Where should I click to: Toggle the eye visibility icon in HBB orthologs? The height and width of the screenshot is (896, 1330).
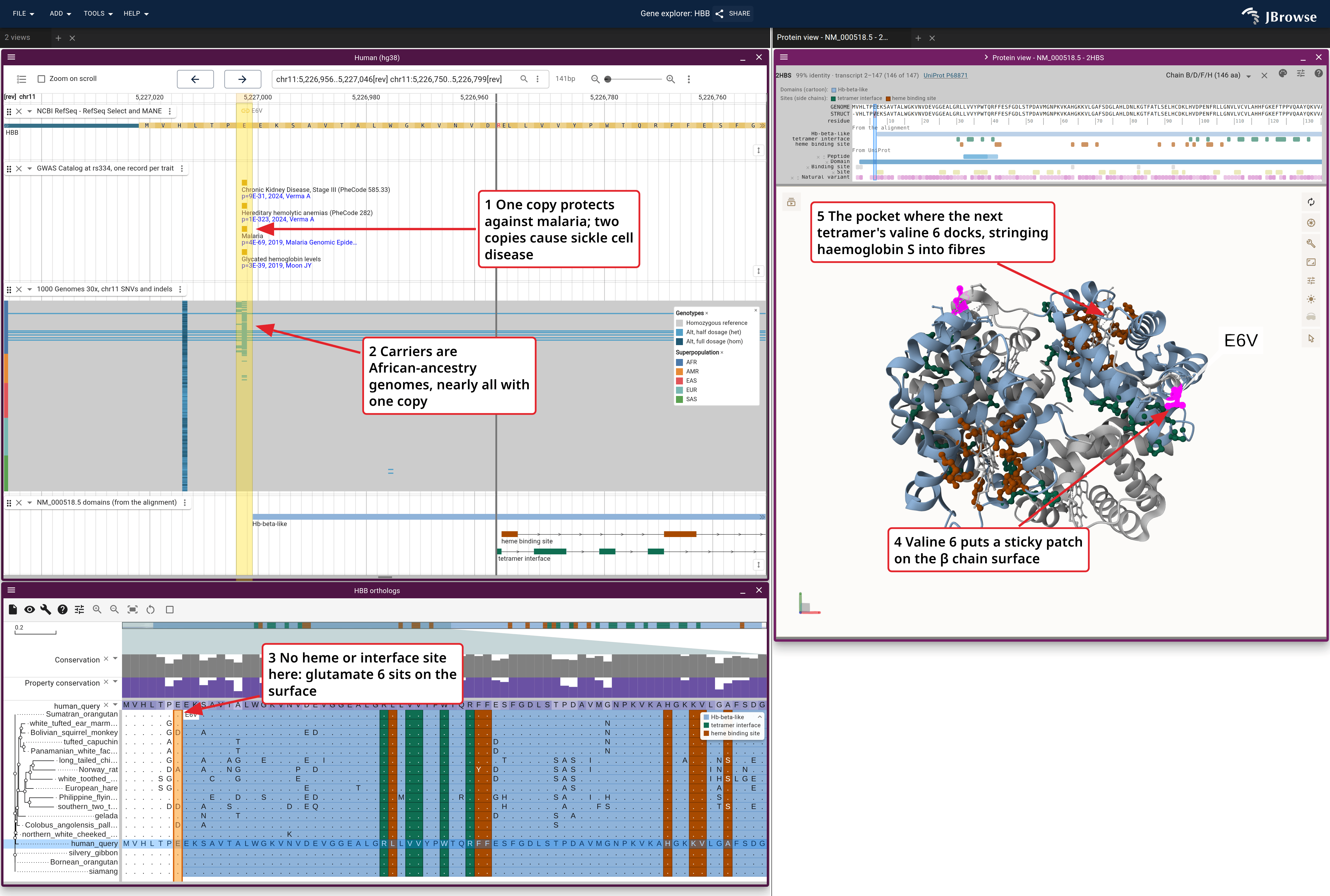29,610
